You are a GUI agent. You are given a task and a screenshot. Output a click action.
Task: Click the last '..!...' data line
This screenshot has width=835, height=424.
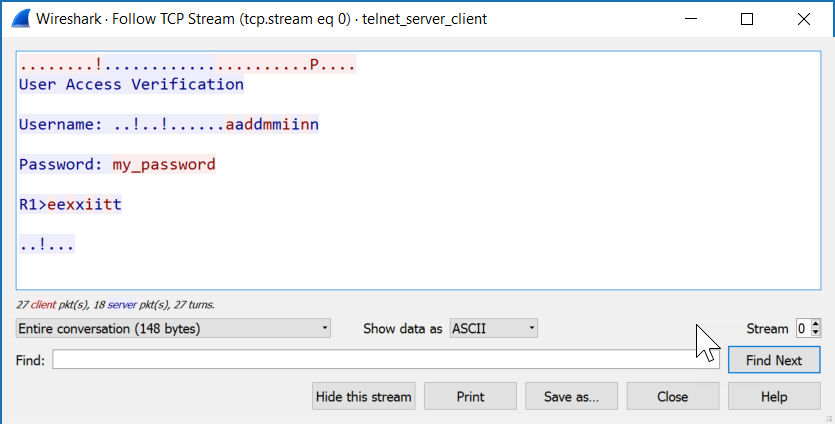(47, 244)
